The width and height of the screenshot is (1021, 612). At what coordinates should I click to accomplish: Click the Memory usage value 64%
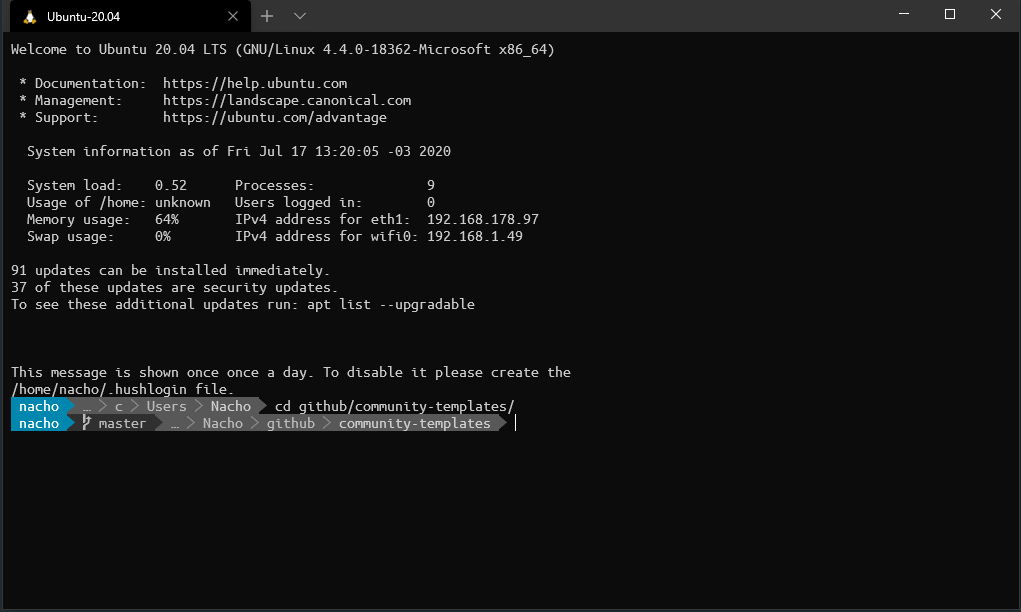167,219
